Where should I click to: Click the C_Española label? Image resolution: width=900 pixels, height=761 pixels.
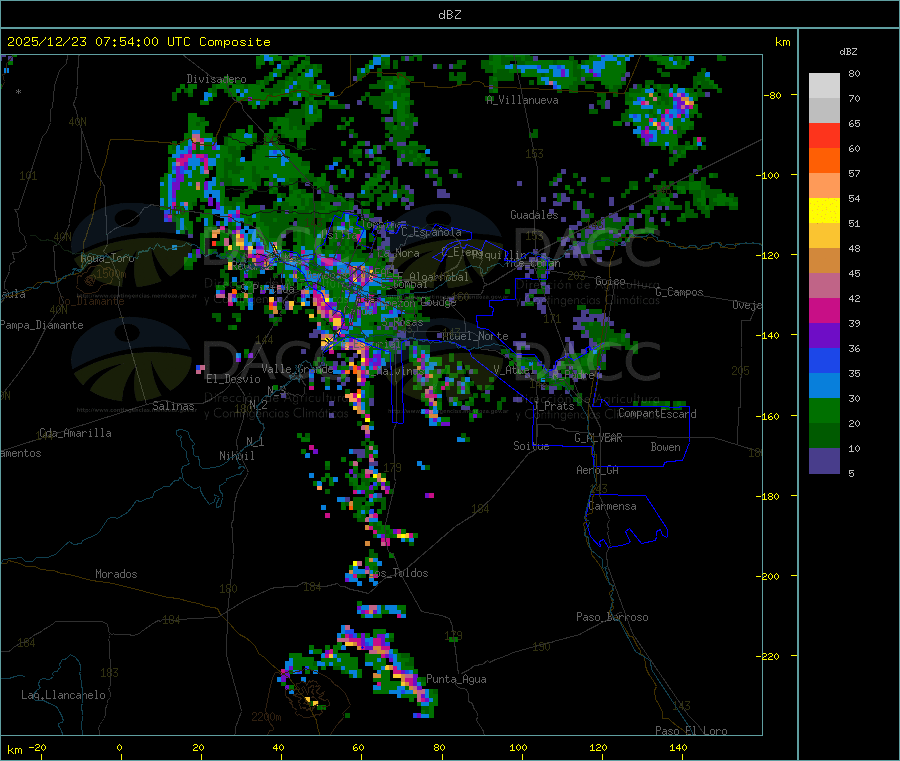[431, 232]
